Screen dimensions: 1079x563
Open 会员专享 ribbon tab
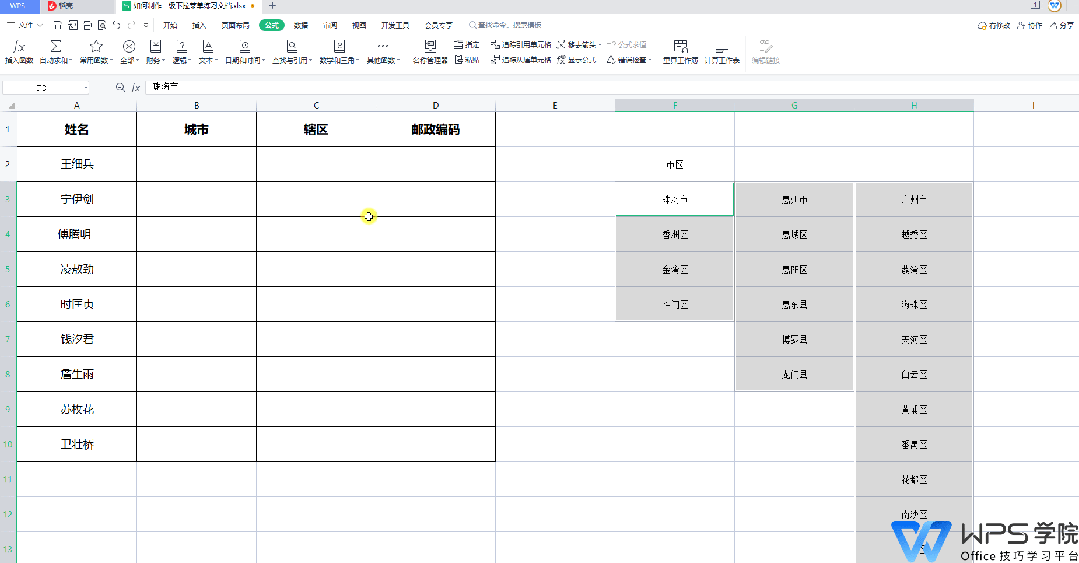point(438,25)
